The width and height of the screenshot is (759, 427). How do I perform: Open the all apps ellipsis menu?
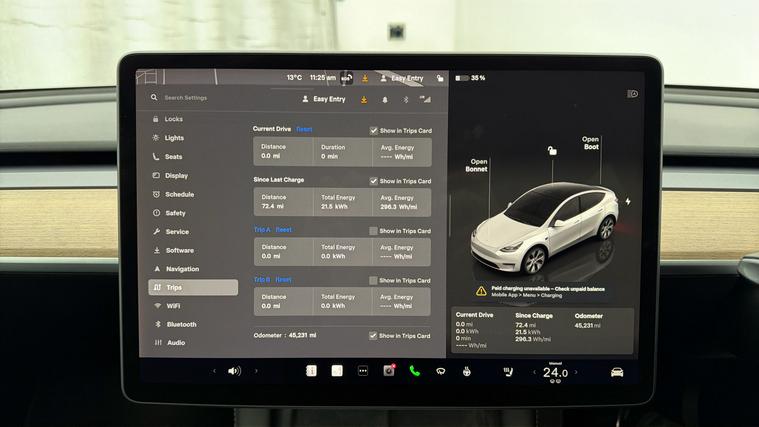click(362, 371)
